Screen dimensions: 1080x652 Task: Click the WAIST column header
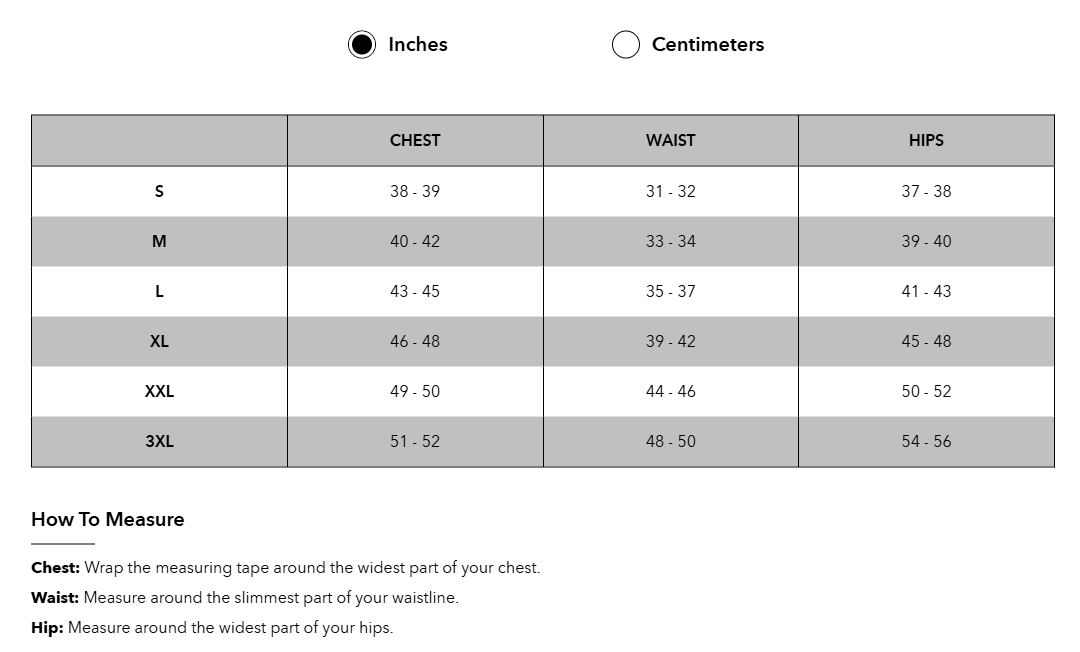670,141
